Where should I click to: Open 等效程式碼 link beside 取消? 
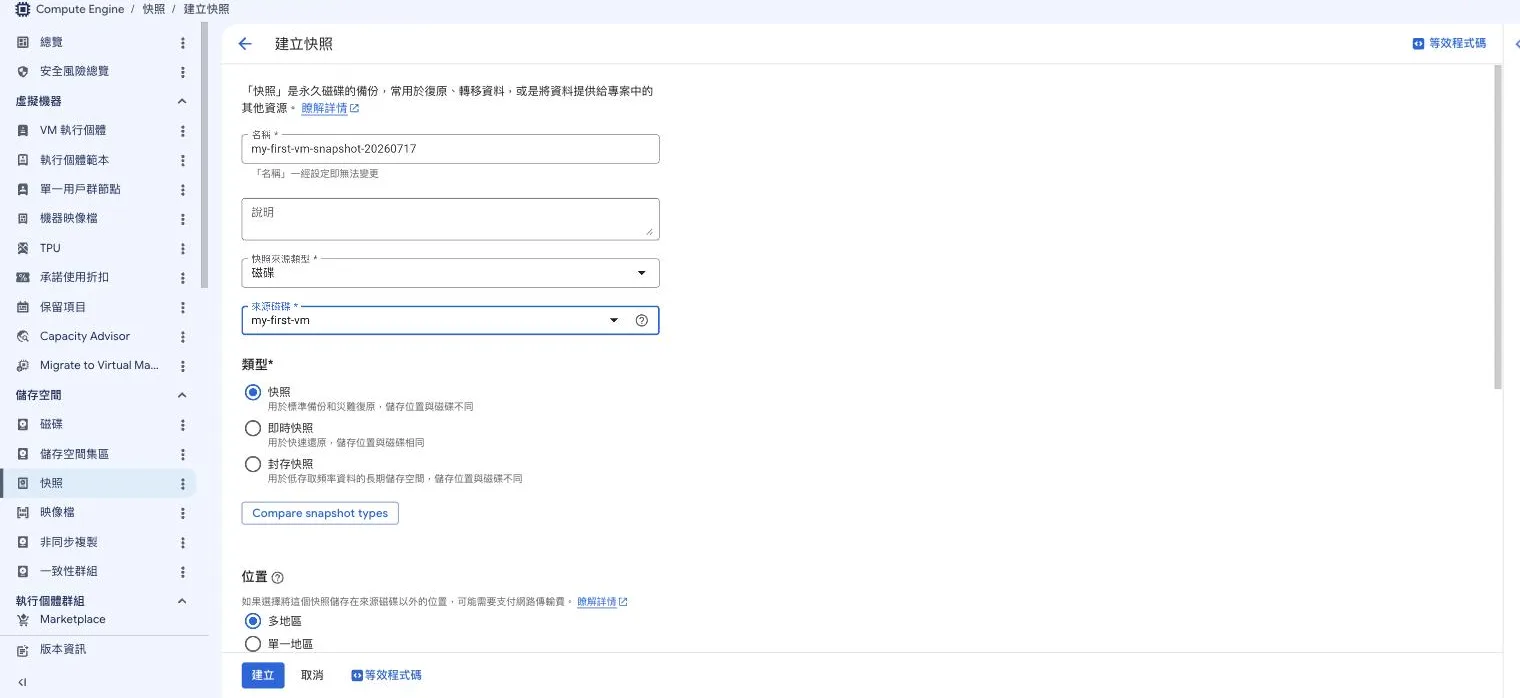point(386,675)
